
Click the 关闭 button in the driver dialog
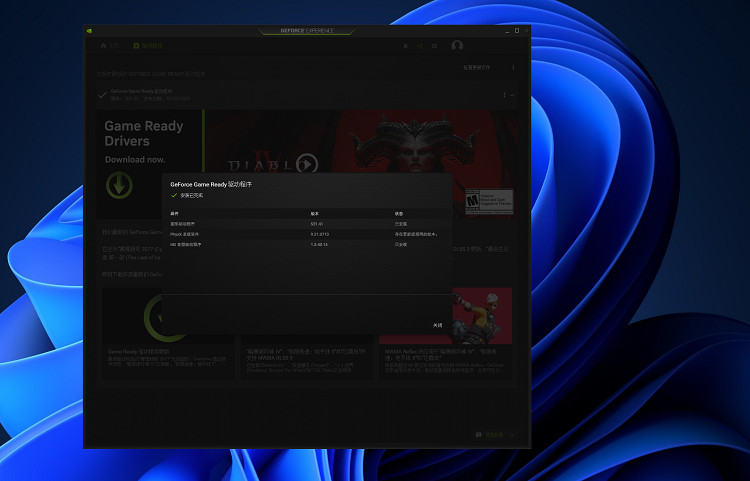point(437,325)
